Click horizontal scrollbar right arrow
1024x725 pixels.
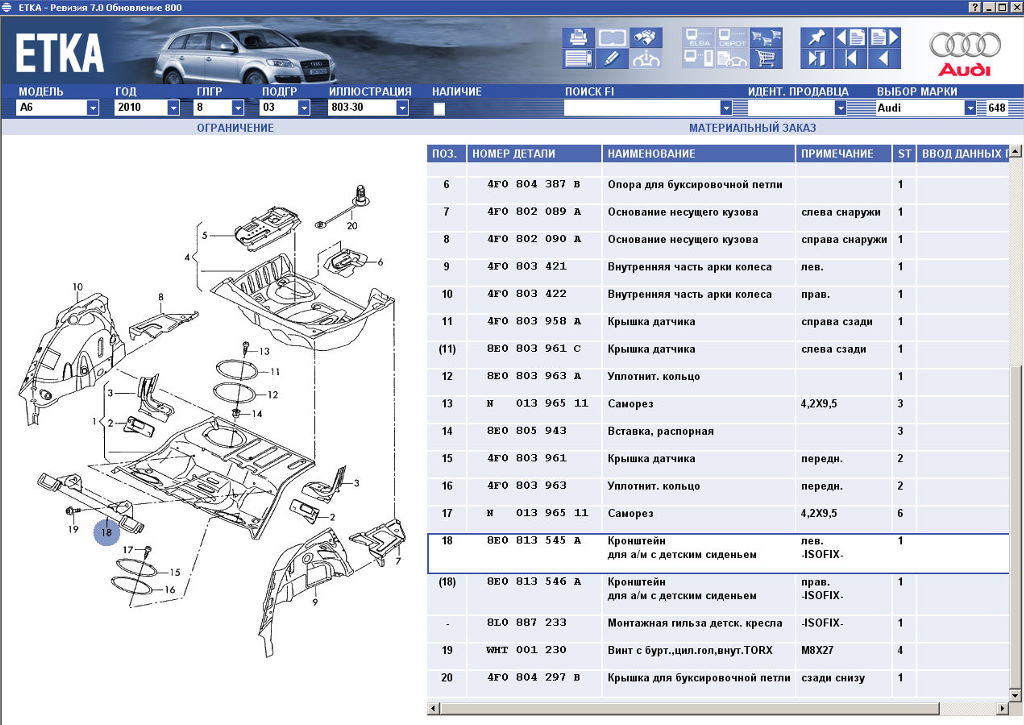1002,708
